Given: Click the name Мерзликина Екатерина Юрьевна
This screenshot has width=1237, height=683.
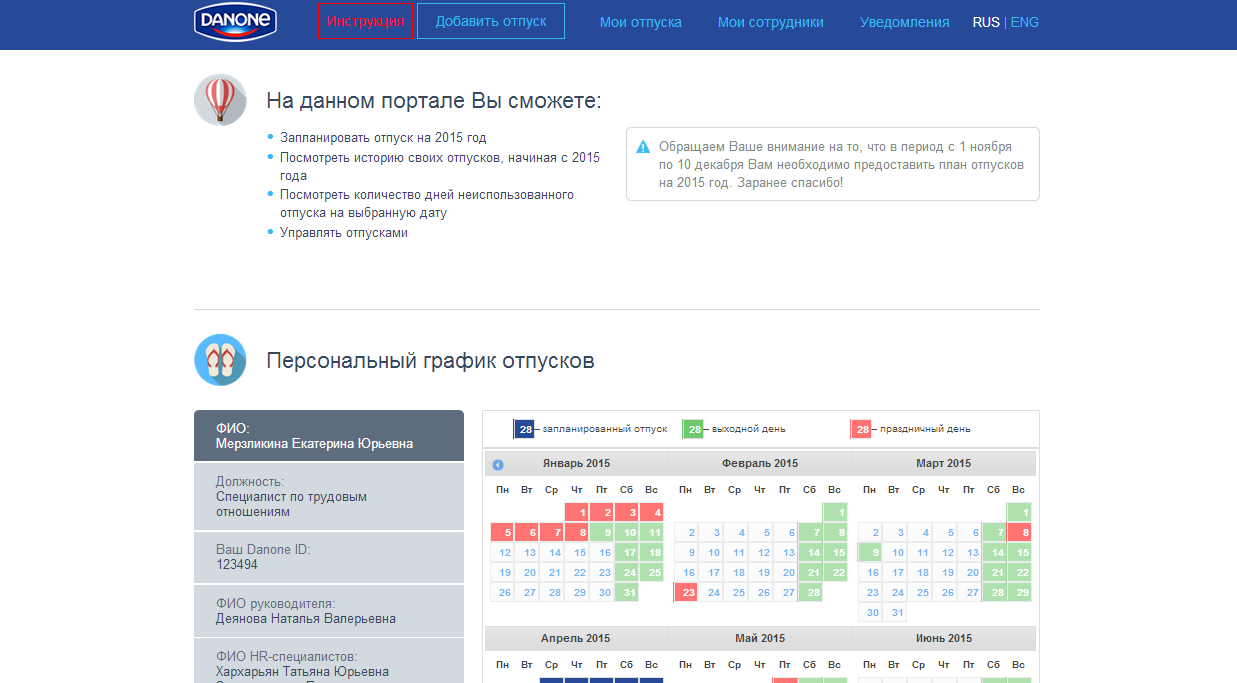Looking at the screenshot, I should coord(314,444).
